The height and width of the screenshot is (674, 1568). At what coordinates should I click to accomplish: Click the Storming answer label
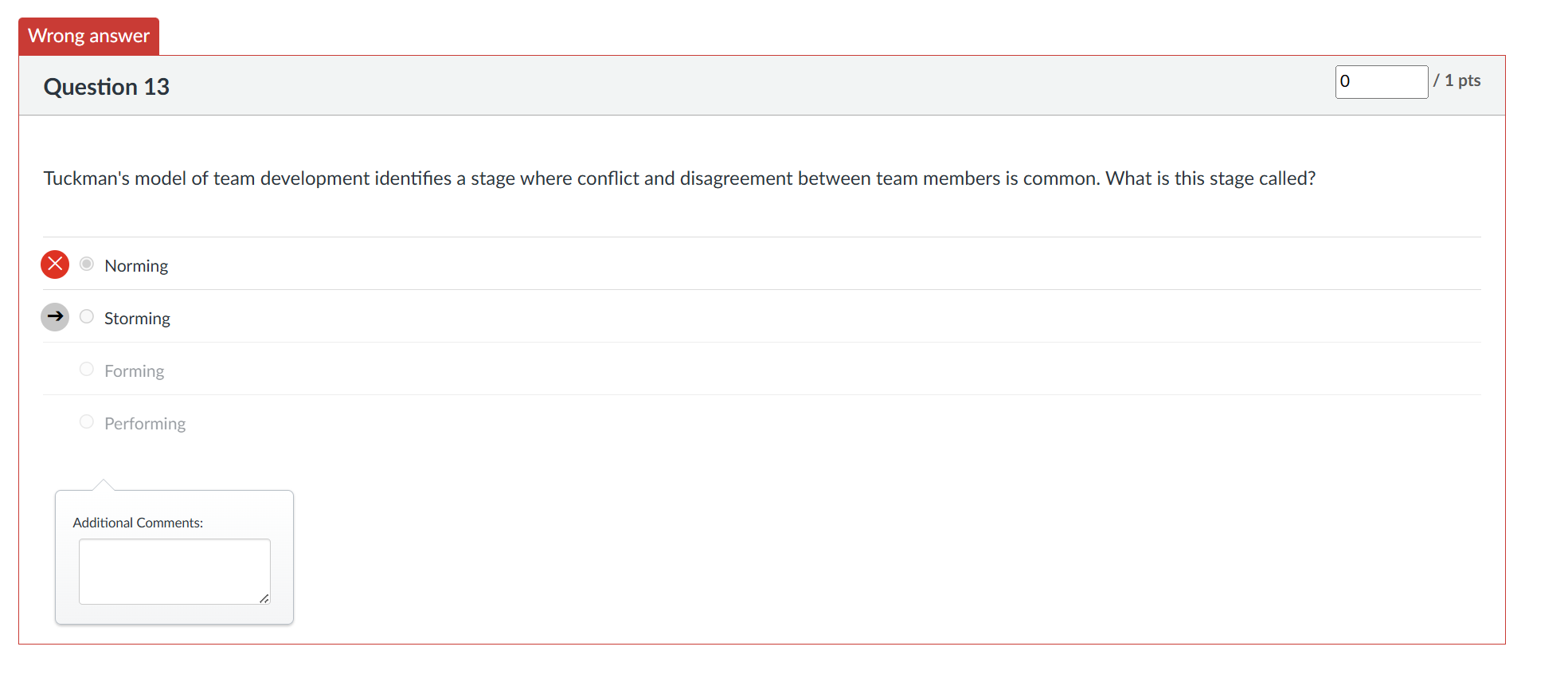137,319
